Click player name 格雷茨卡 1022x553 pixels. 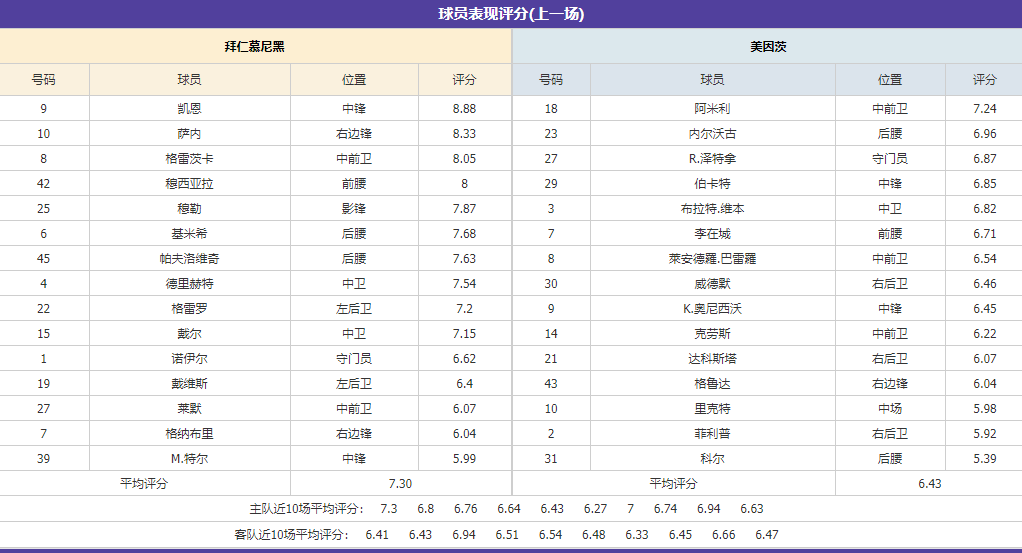pyautogui.click(x=190, y=158)
